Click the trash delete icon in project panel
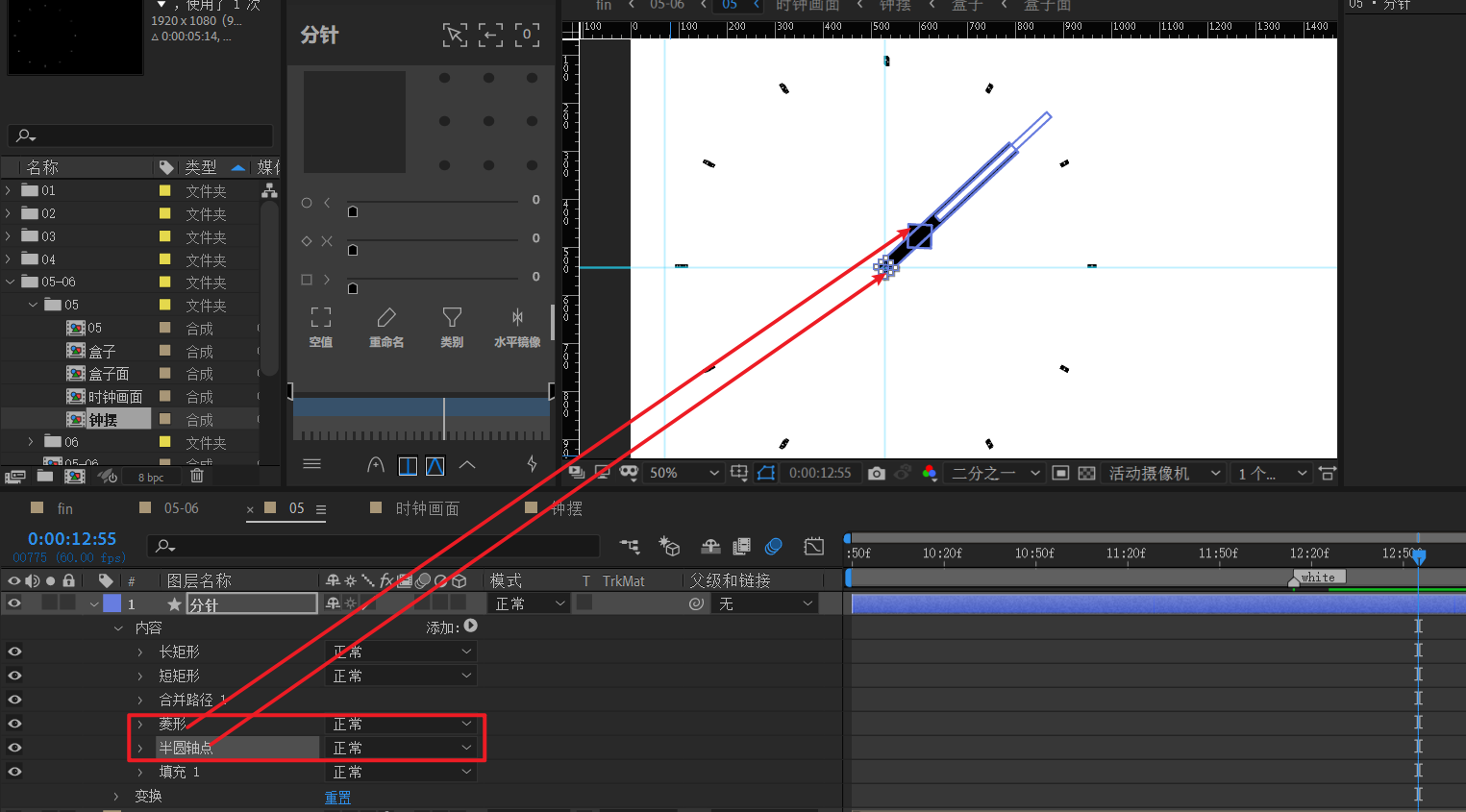The height and width of the screenshot is (812, 1466). 197,476
